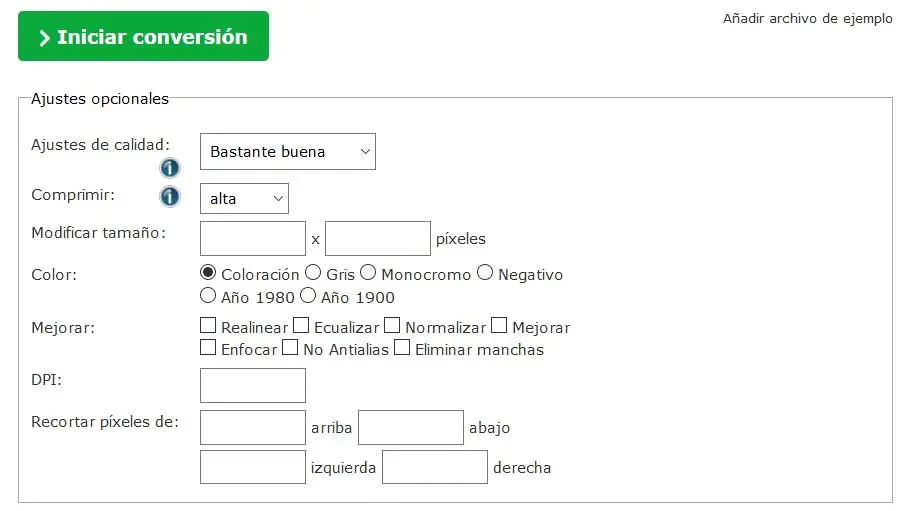Select the Año 1900 radio option

[308, 296]
